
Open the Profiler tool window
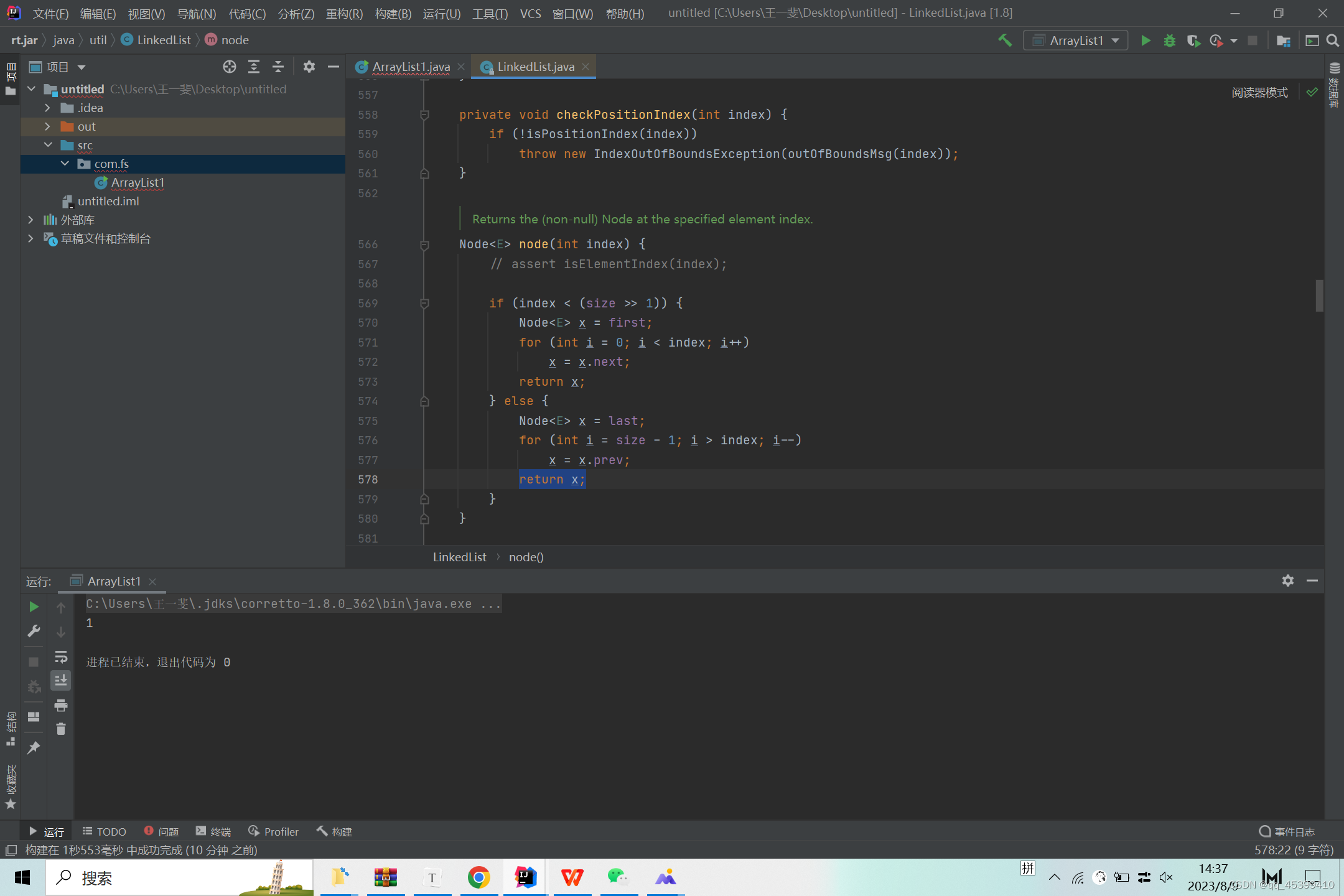pos(274,831)
